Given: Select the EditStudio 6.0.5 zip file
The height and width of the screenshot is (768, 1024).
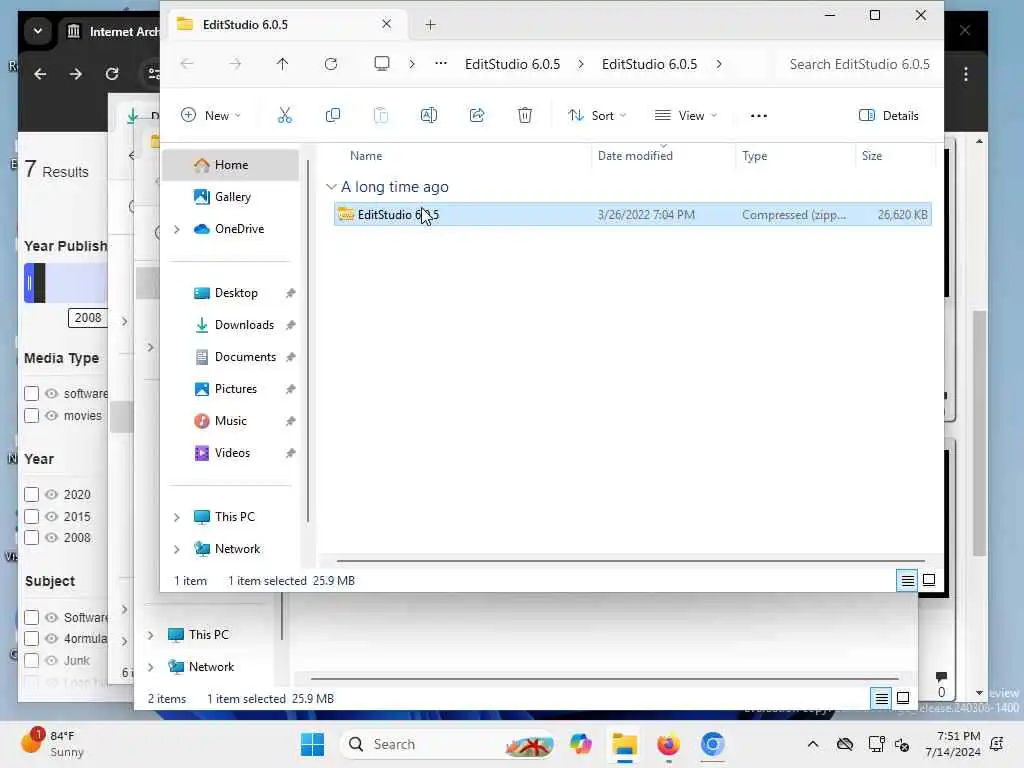Looking at the screenshot, I should pos(632,215).
